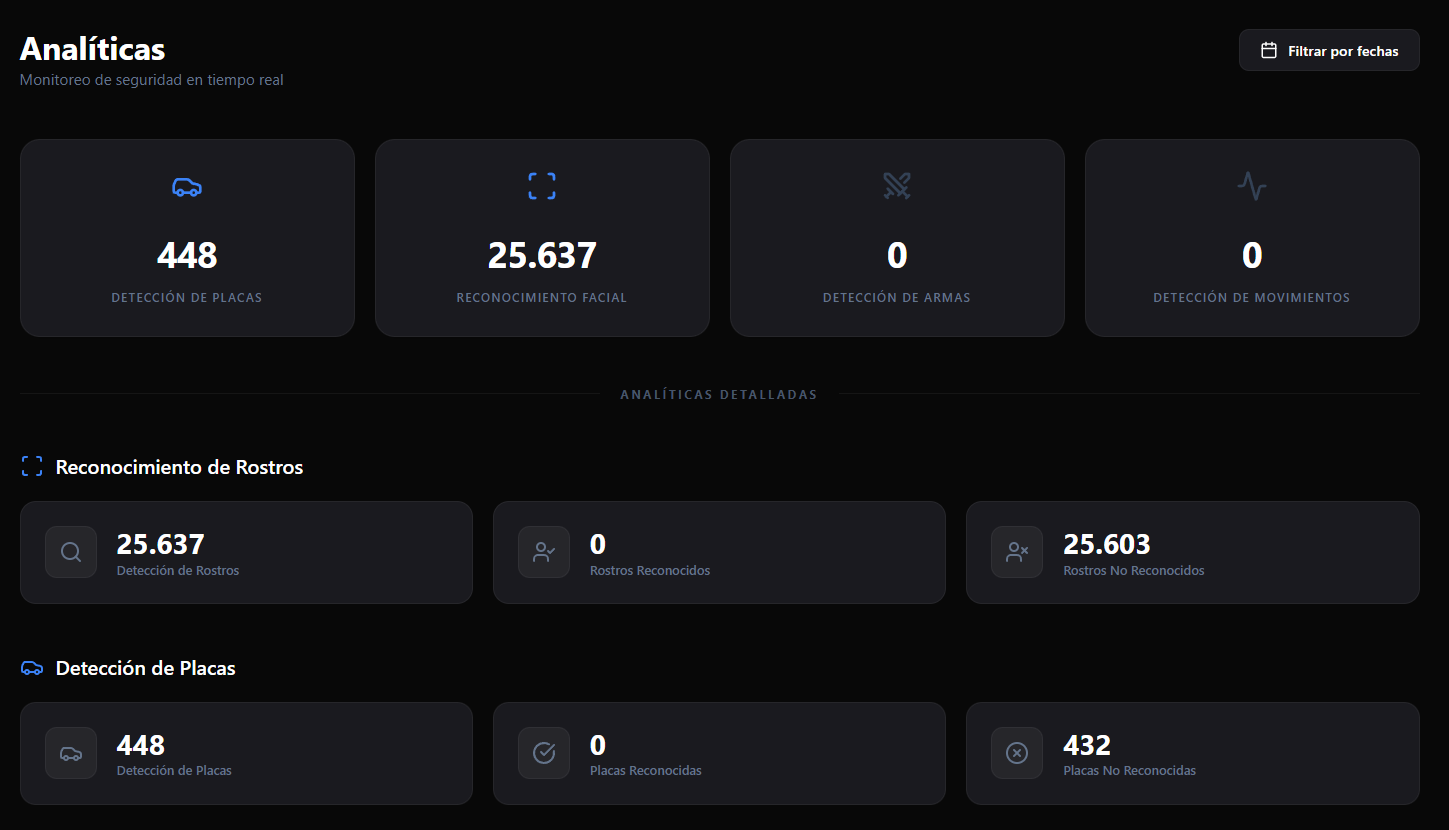Click the zero value for Rostros Reconocidos

coord(598,544)
